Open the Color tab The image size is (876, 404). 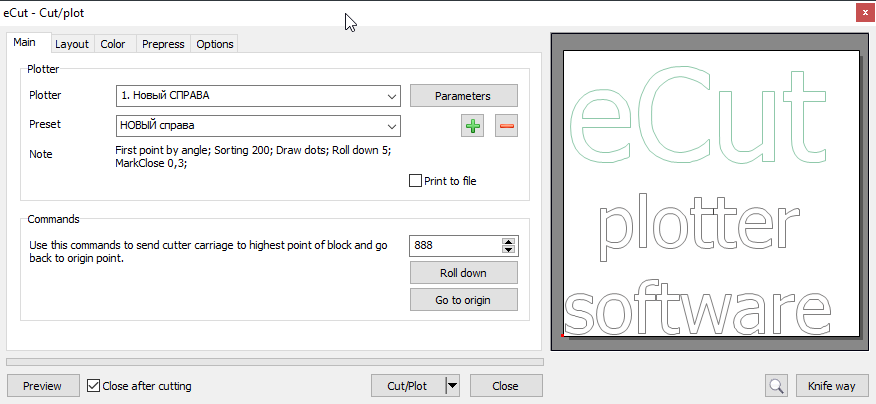113,44
